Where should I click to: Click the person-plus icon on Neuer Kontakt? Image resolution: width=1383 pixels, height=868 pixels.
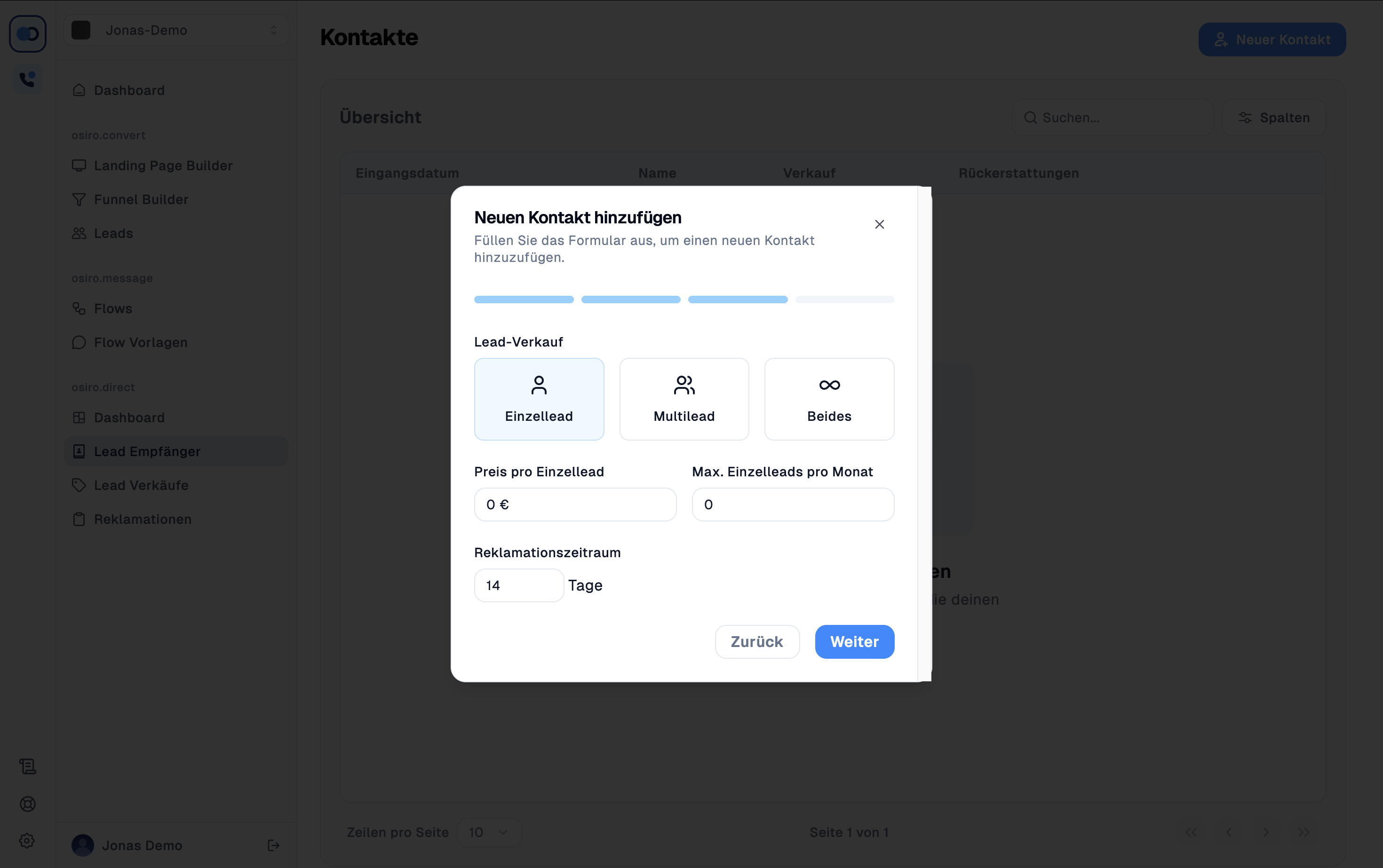point(1220,39)
